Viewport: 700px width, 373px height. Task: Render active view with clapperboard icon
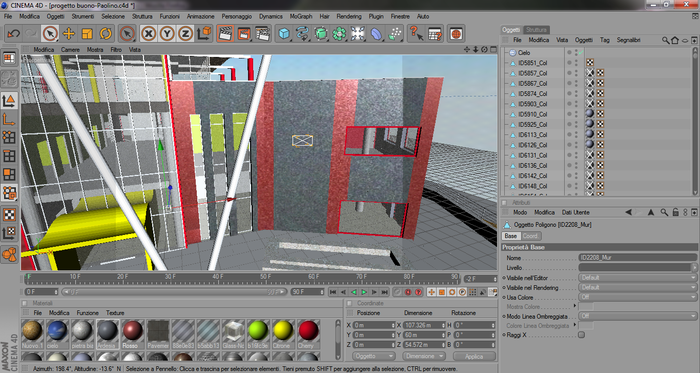pyautogui.click(x=225, y=33)
